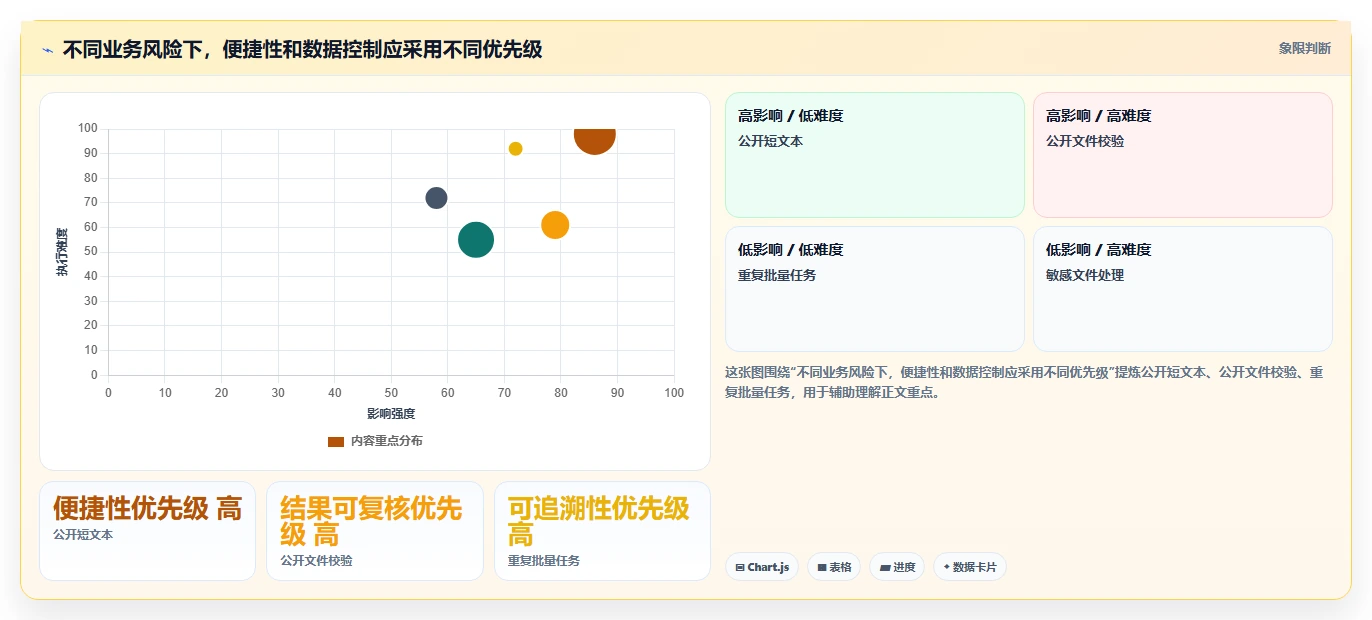Open the 低影响 / 低难度 quadrant card
This screenshot has height=620, width=1372.
875,289
